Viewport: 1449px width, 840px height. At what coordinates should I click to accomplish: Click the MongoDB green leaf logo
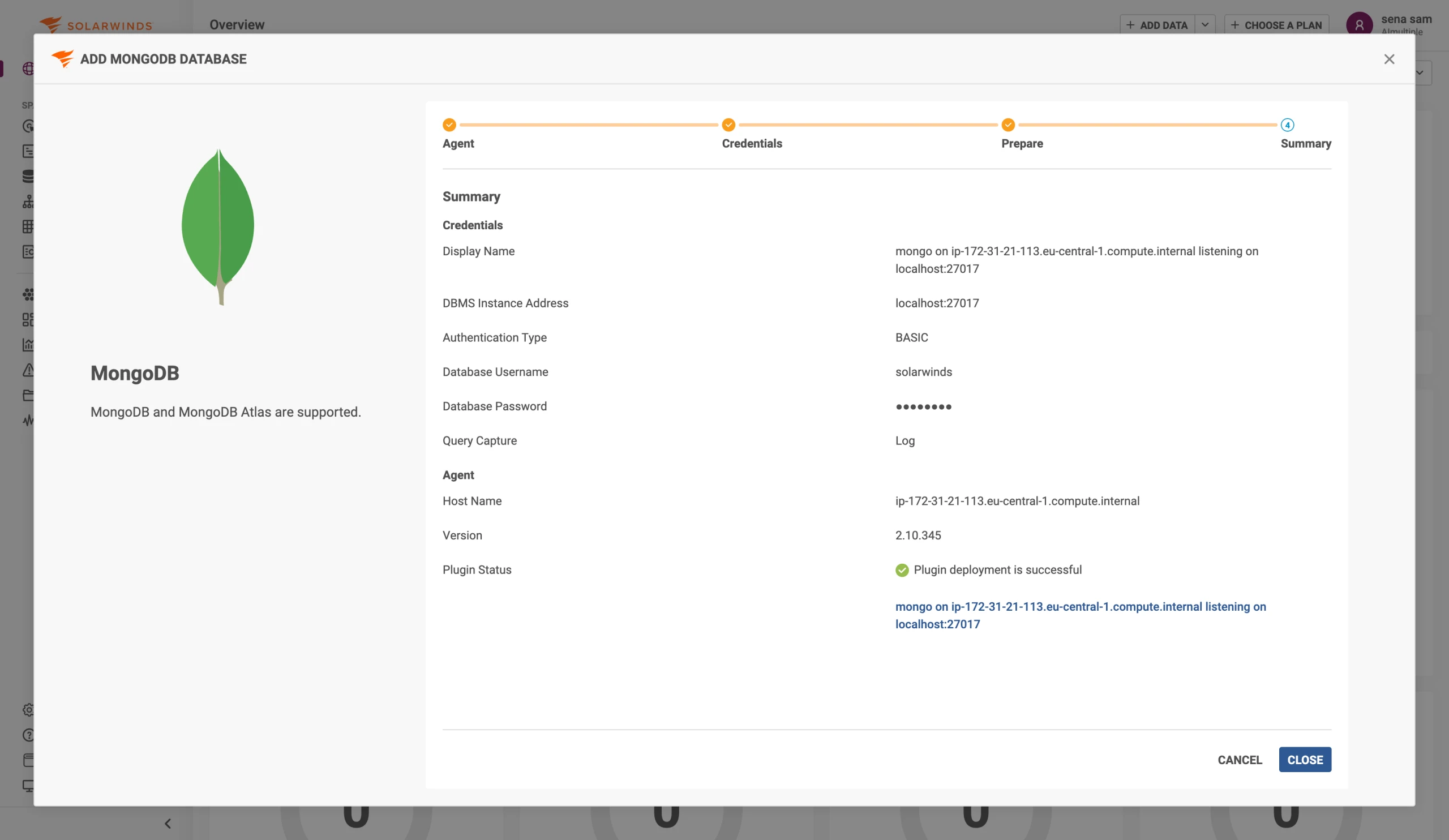tap(218, 226)
